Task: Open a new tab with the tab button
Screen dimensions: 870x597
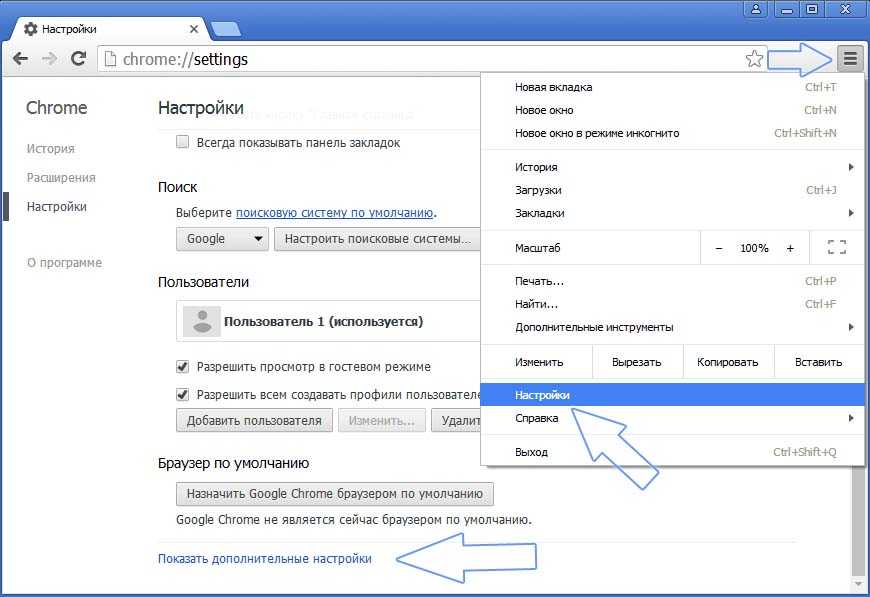Action: (x=226, y=29)
